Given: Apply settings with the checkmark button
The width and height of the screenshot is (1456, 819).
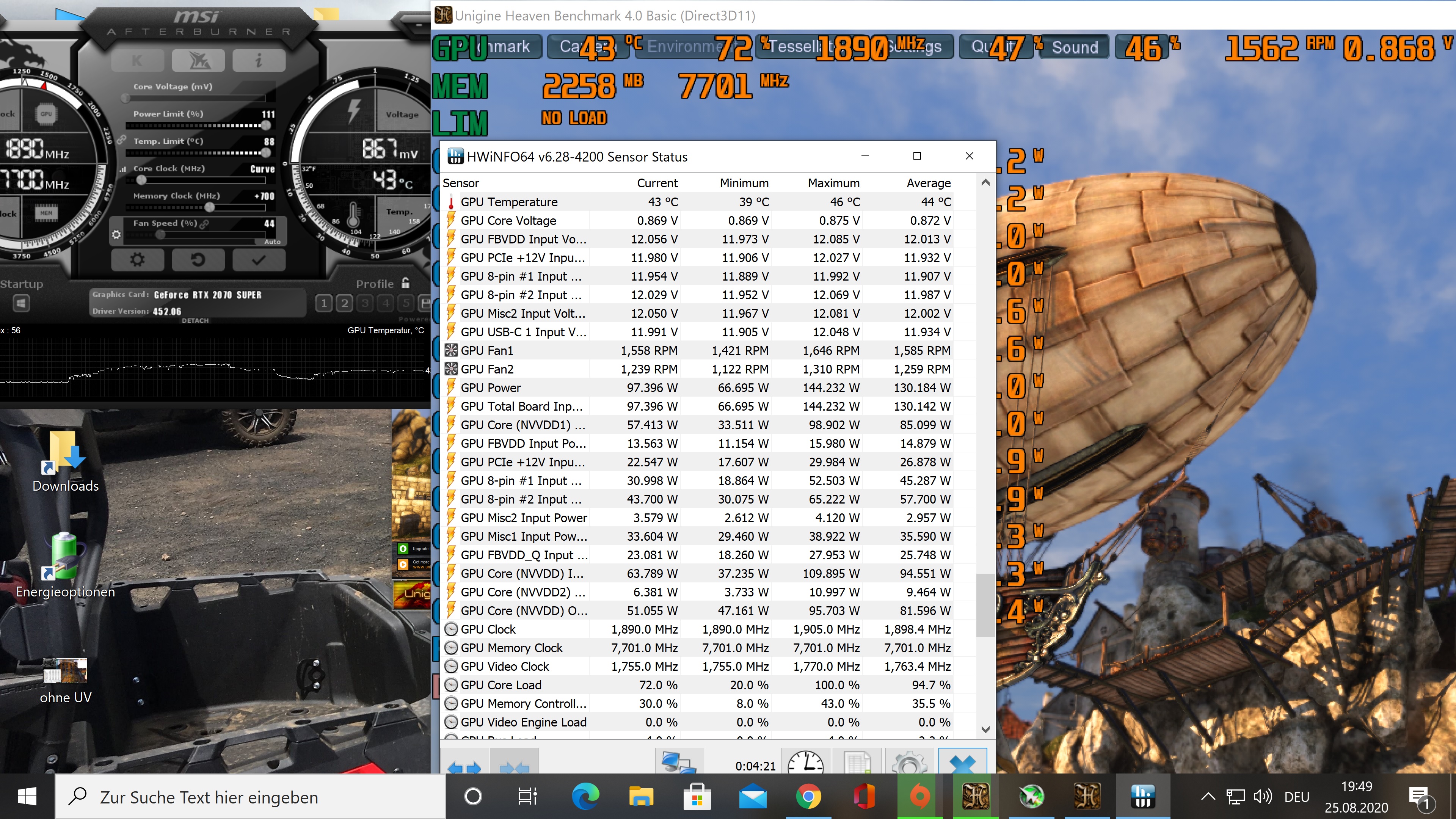Looking at the screenshot, I should 258,259.
